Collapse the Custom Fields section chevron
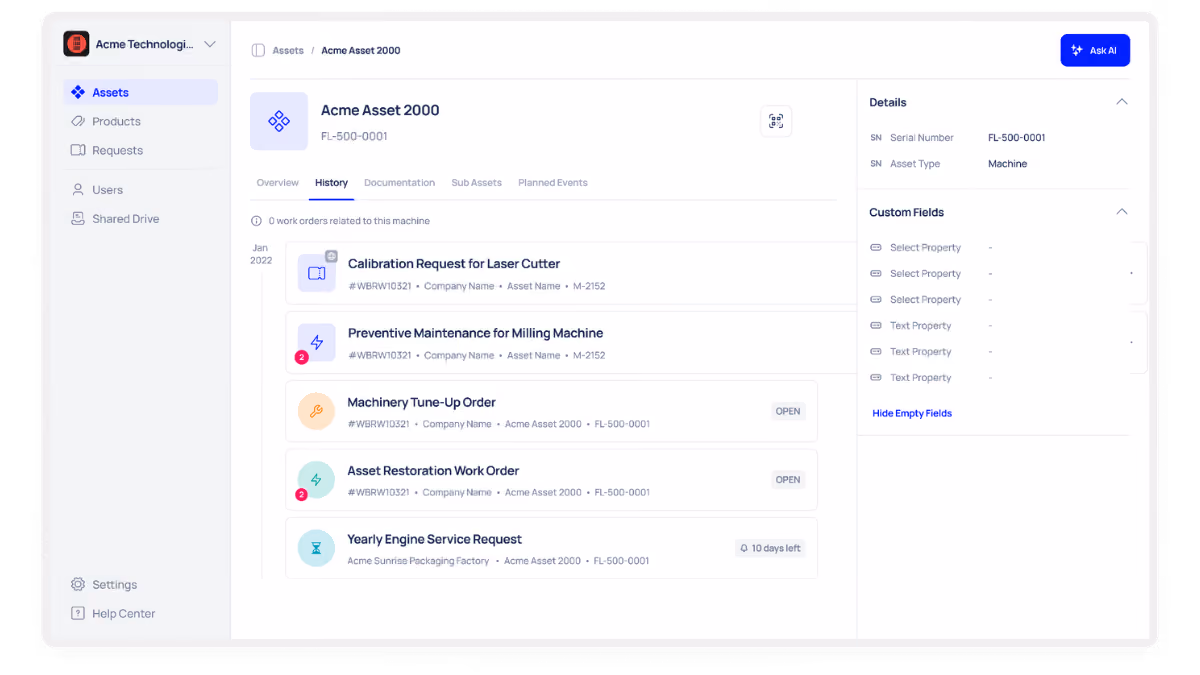This screenshot has height=675, width=1200. 1121,212
